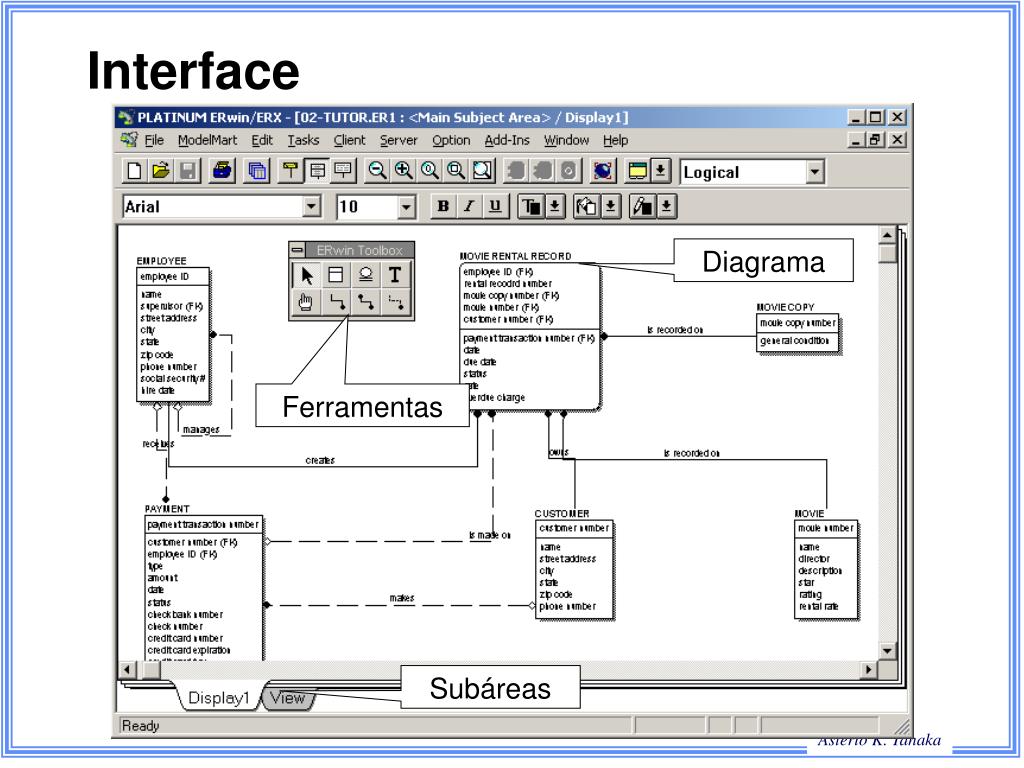Open the text color dropdown arrow
This screenshot has height=768, width=1024.
tap(554, 206)
